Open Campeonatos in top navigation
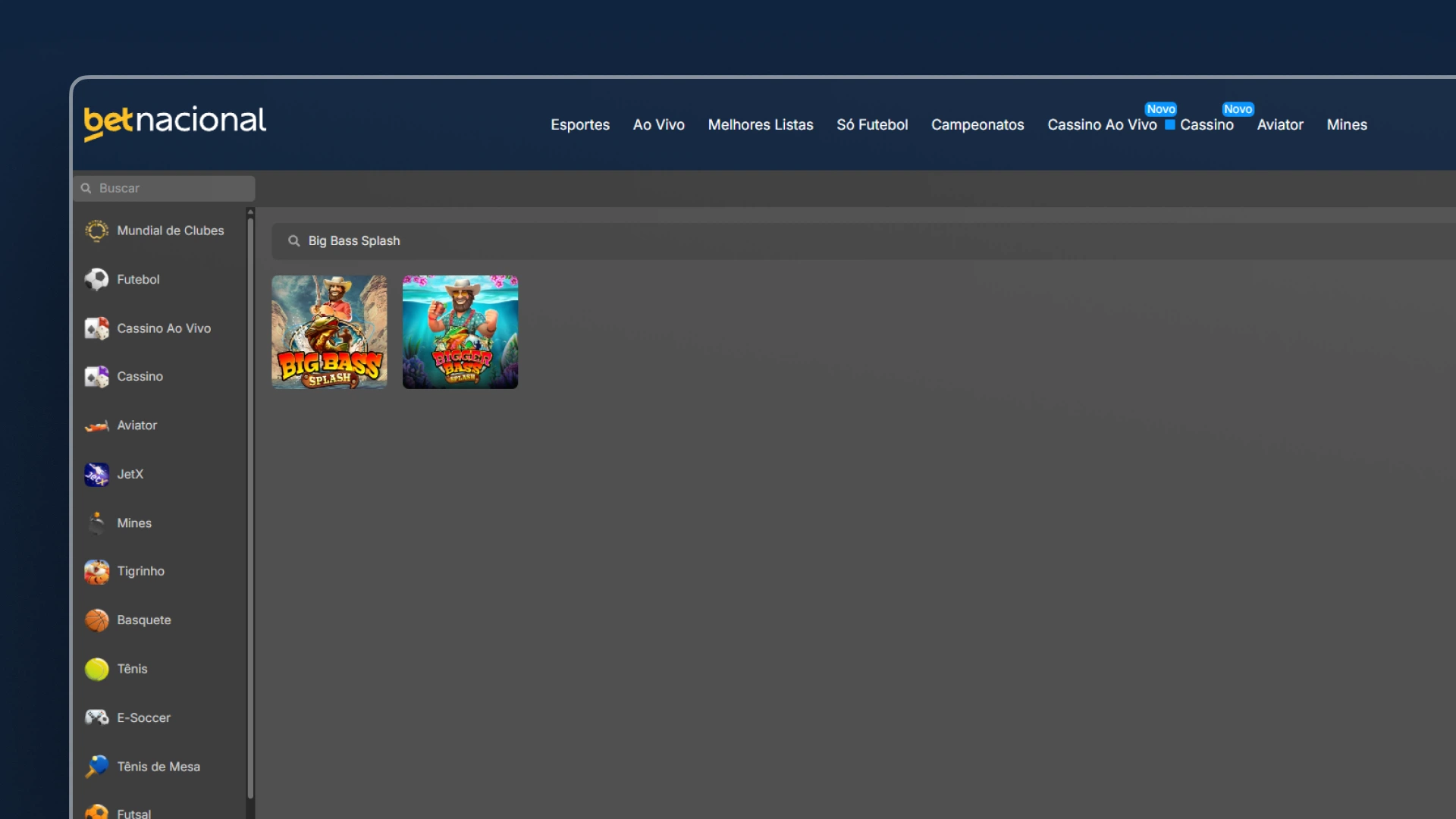The image size is (1456, 819). click(977, 125)
